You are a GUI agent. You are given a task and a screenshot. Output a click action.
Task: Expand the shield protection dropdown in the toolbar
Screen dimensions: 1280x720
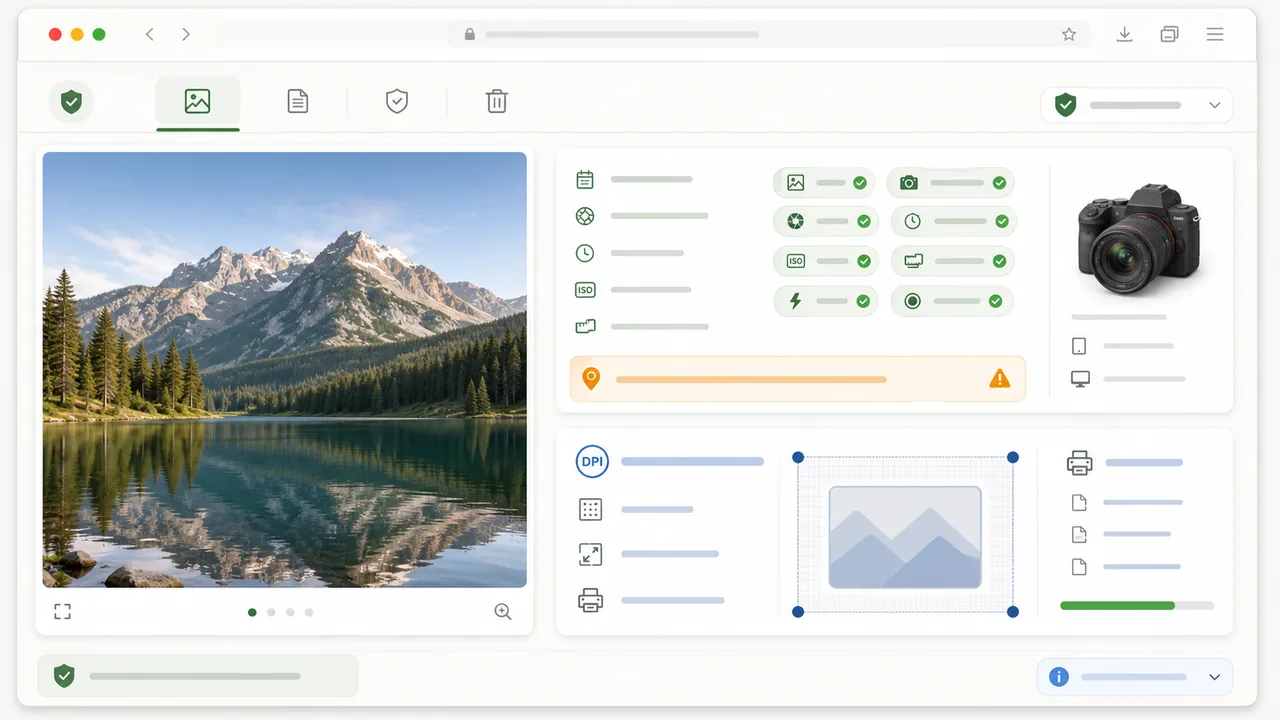point(1137,105)
